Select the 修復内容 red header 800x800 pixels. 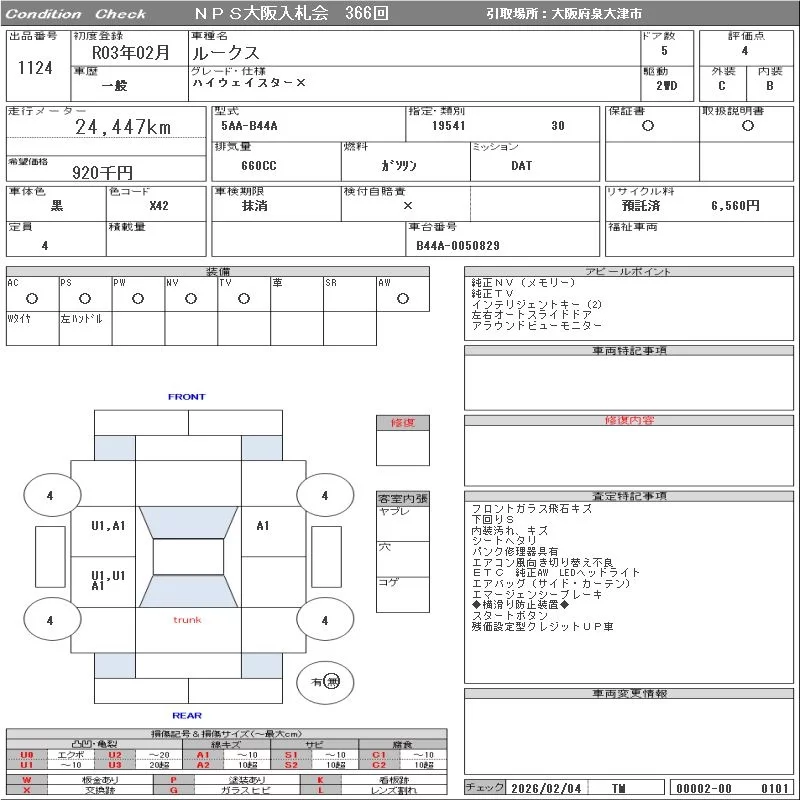(630, 421)
